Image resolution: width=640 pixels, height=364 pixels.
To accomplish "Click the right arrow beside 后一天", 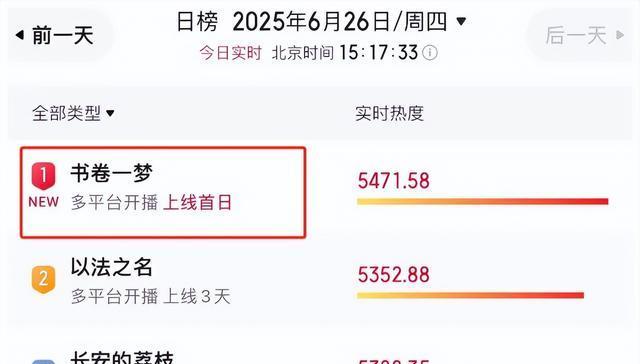I will point(620,35).
